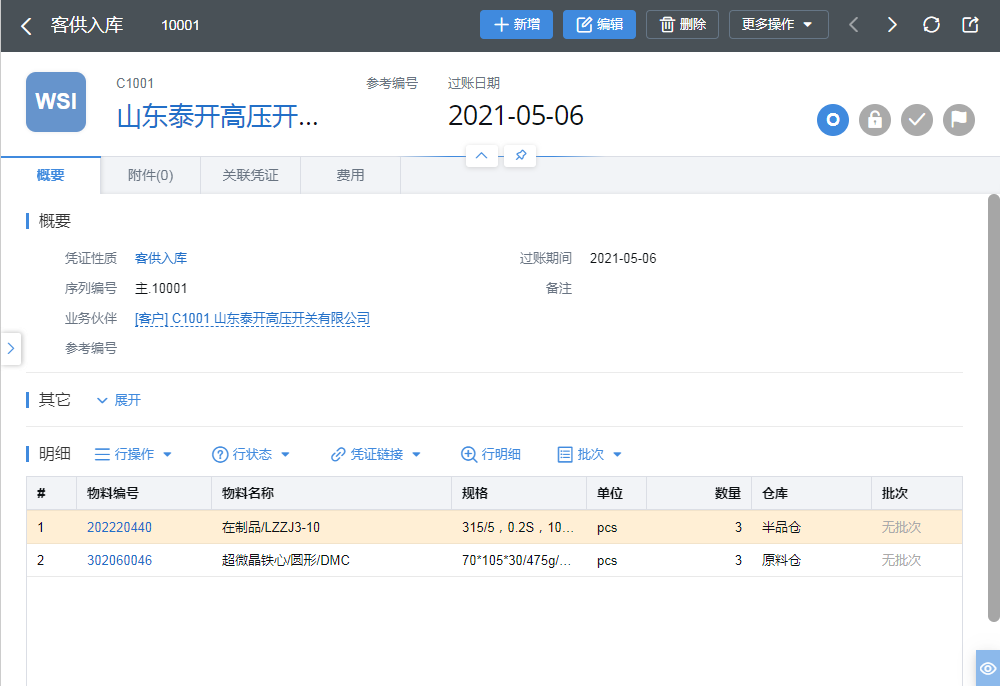Click the WSI document avatar

click(56, 102)
